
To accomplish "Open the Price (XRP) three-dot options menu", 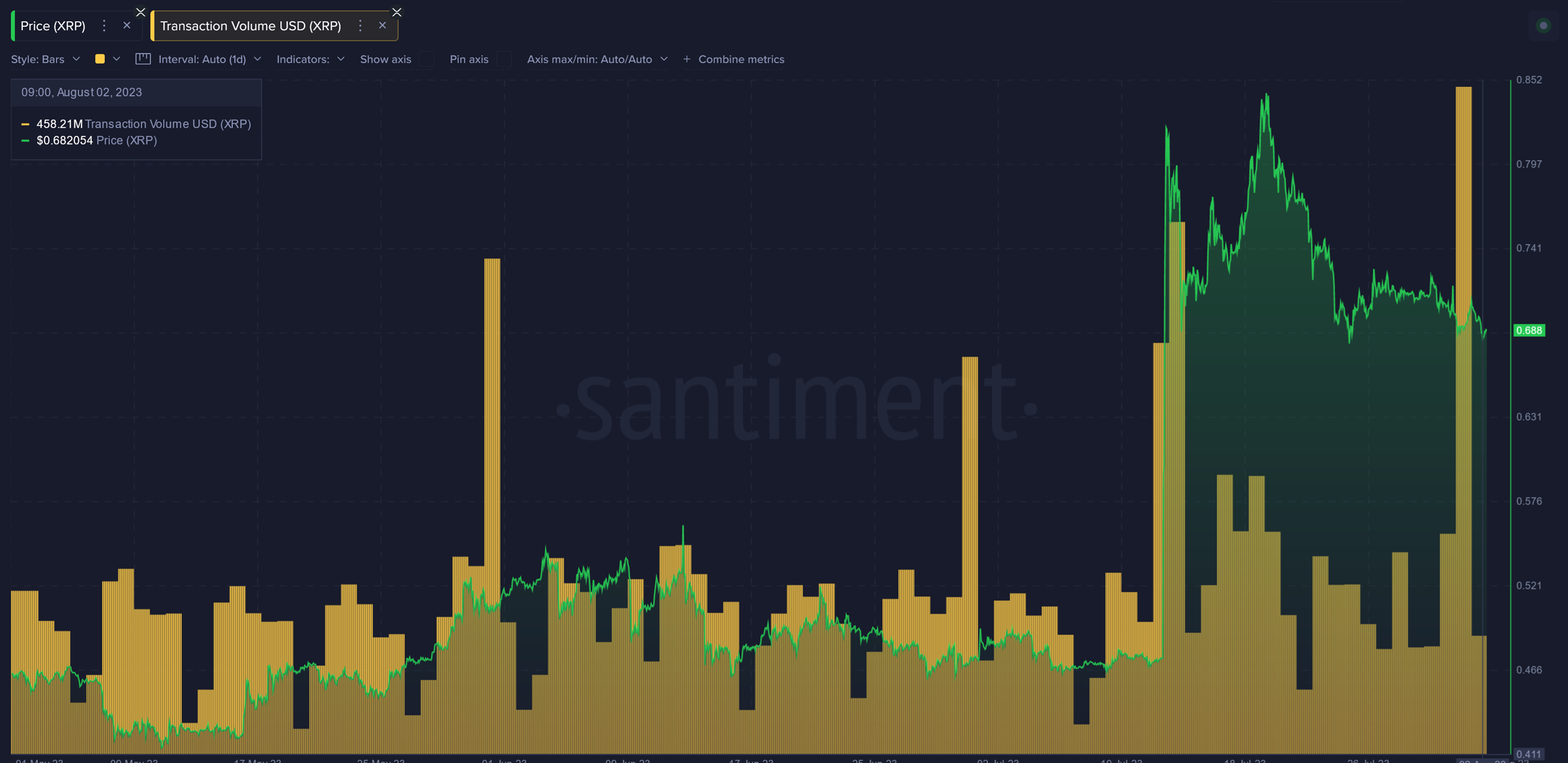I will (104, 25).
